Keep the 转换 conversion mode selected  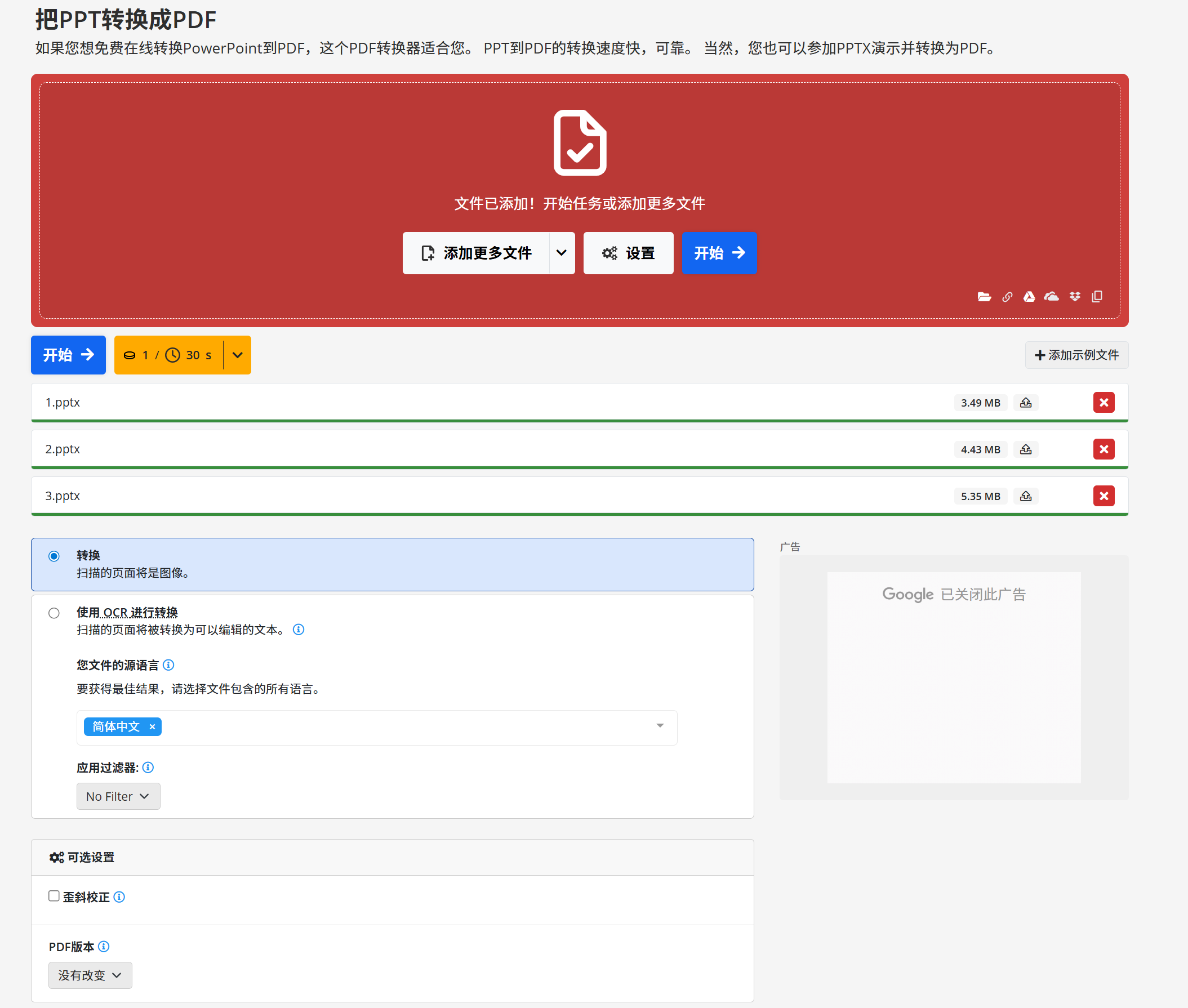(54, 555)
